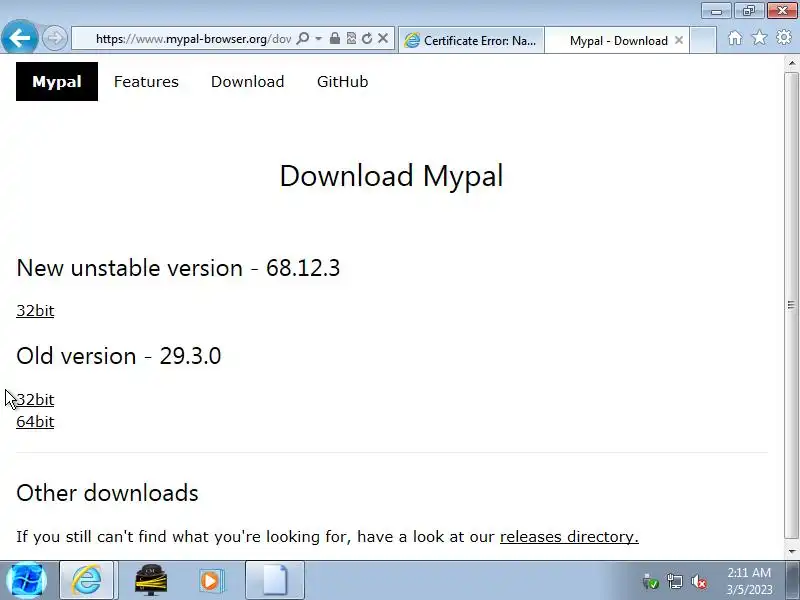Viewport: 800px width, 600px height.
Task: Click the search magnifier in address bar
Action: pos(303,39)
